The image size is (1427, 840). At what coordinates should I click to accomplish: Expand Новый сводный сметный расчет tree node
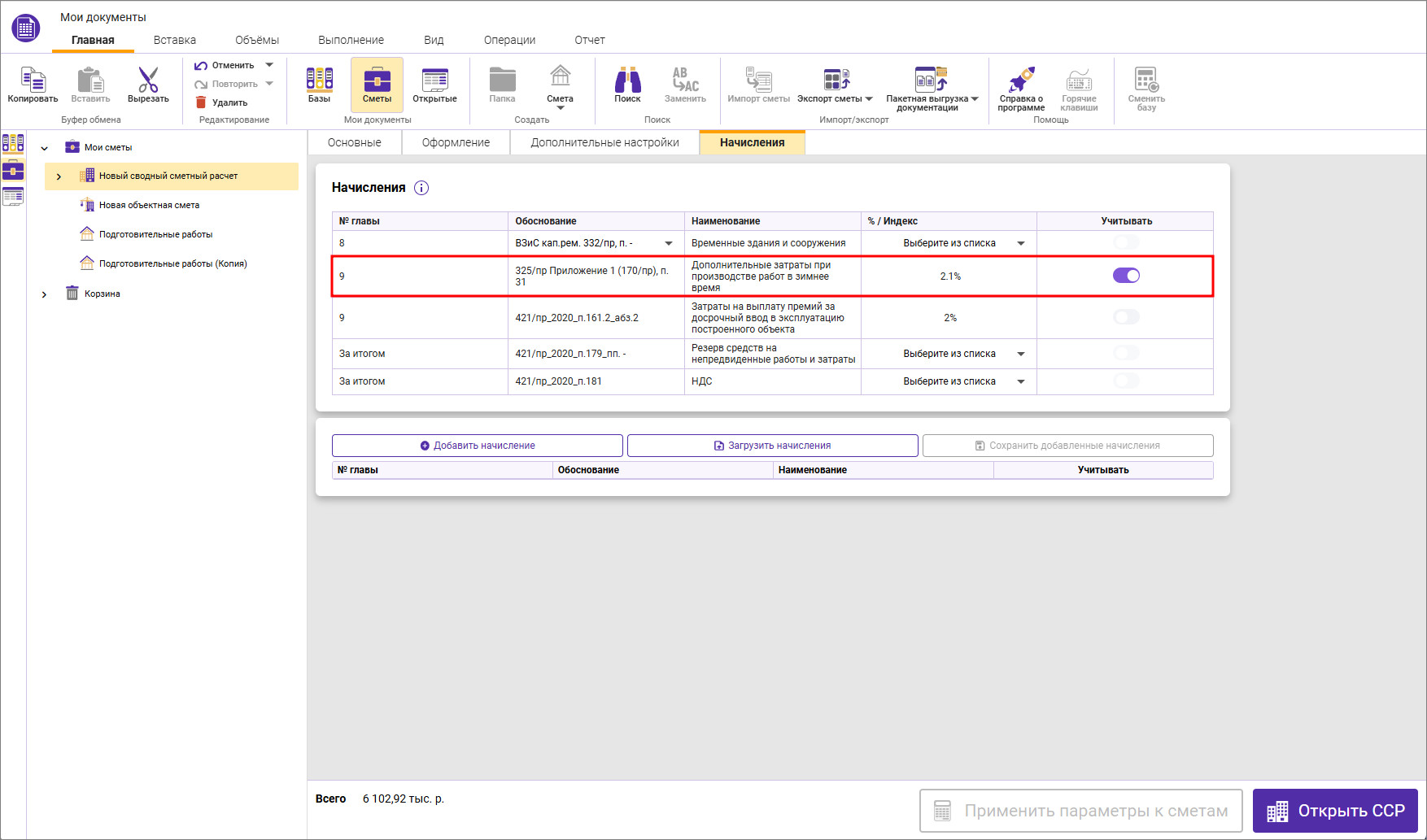coord(59,176)
